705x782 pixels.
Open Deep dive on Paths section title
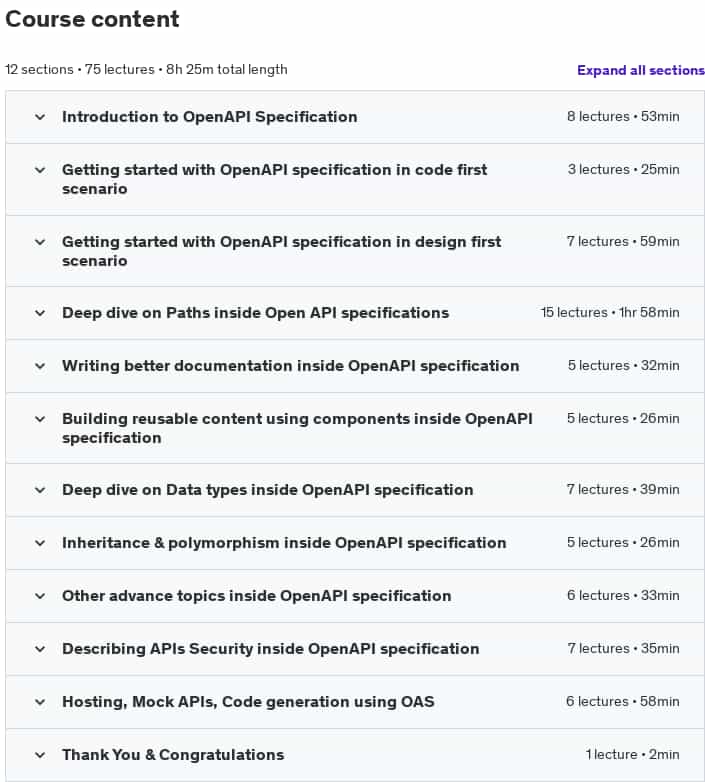coord(255,313)
